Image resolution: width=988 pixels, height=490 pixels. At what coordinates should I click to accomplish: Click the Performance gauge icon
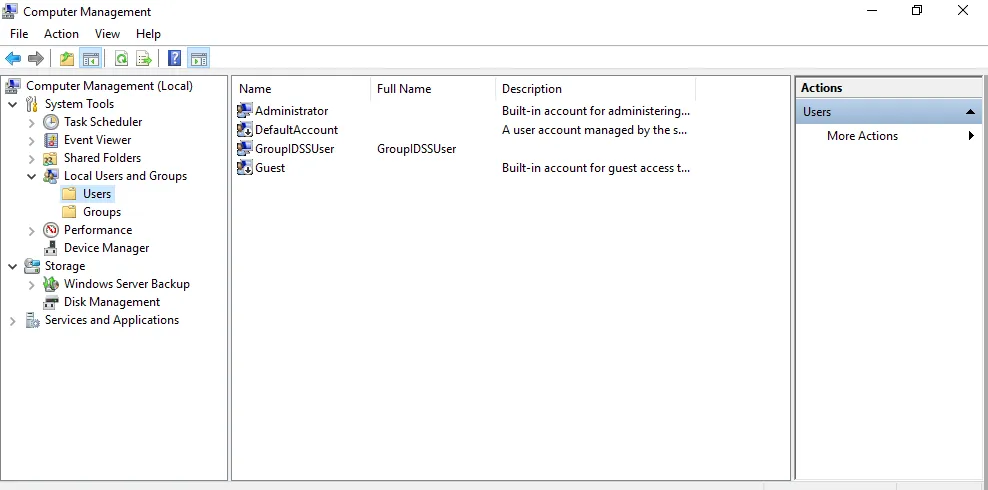click(x=51, y=230)
